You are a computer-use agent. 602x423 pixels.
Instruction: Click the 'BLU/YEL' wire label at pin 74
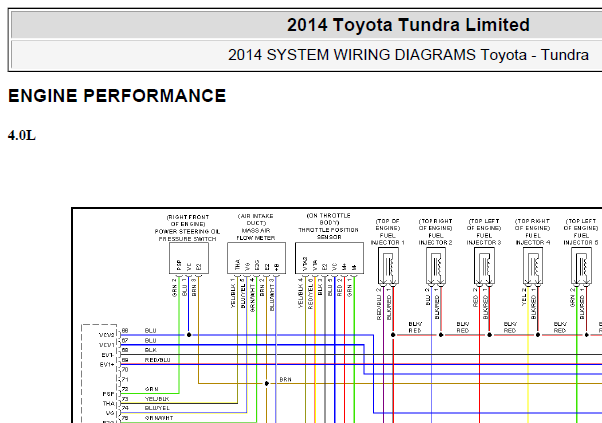pos(157,408)
